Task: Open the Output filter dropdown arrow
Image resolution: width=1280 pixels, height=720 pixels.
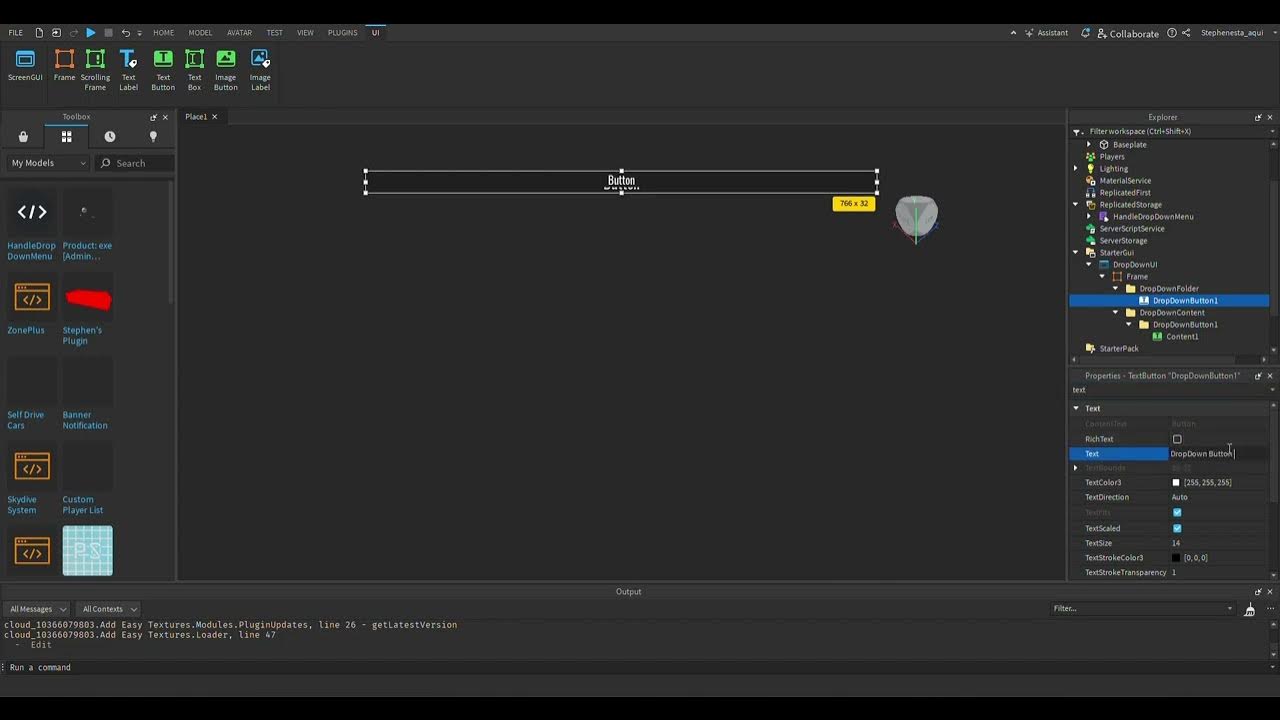Action: click(x=1230, y=609)
